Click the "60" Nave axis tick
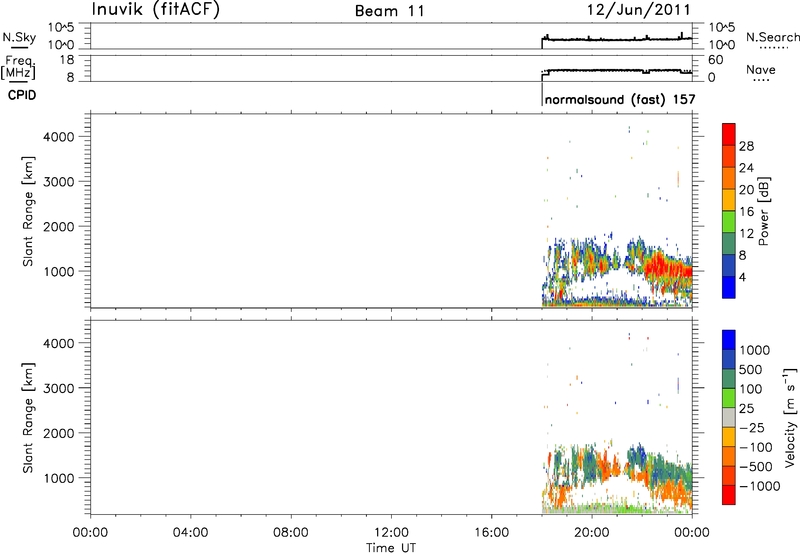The width and height of the screenshot is (800, 554). [x=716, y=60]
